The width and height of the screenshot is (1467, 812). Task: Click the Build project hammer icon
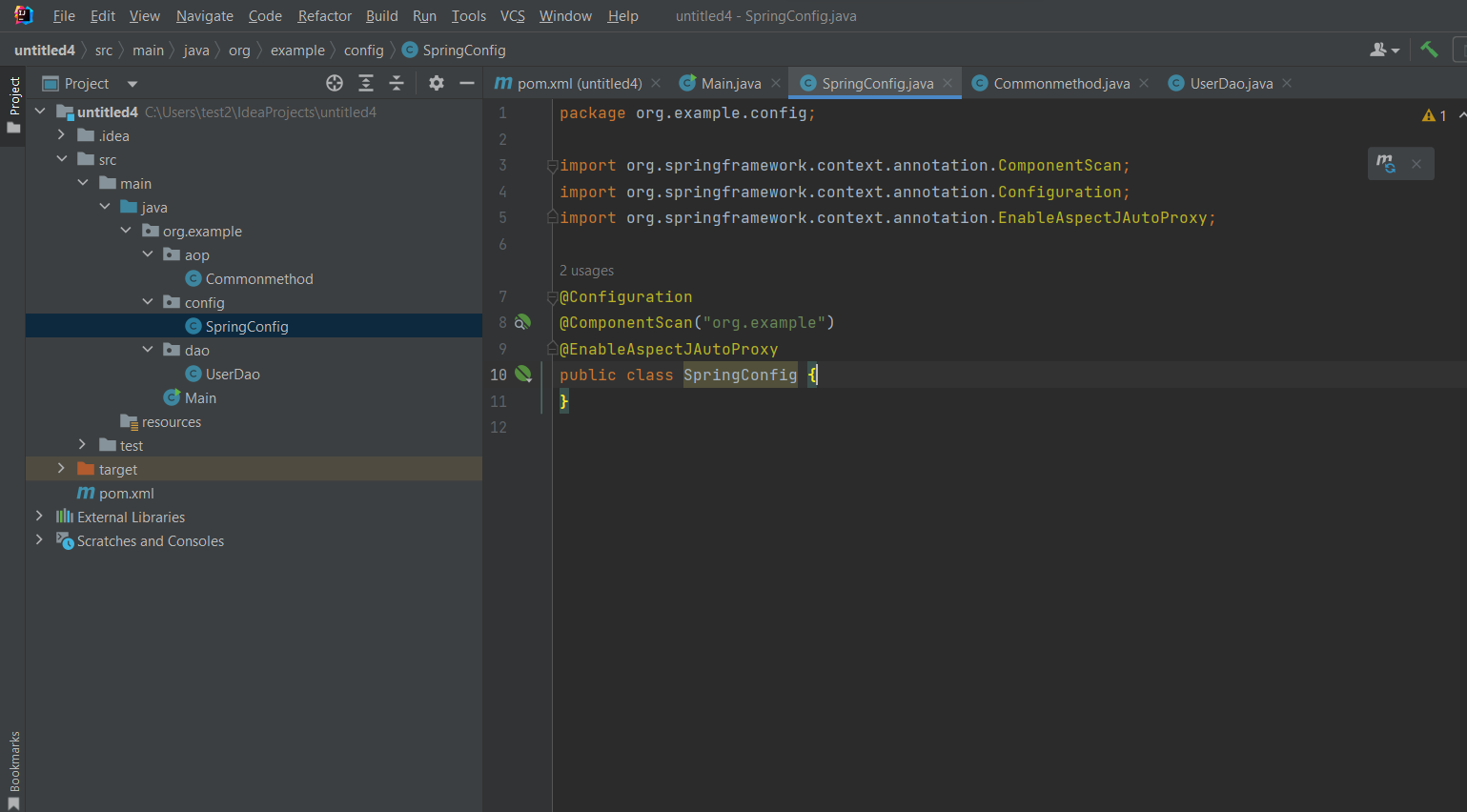tap(1428, 50)
